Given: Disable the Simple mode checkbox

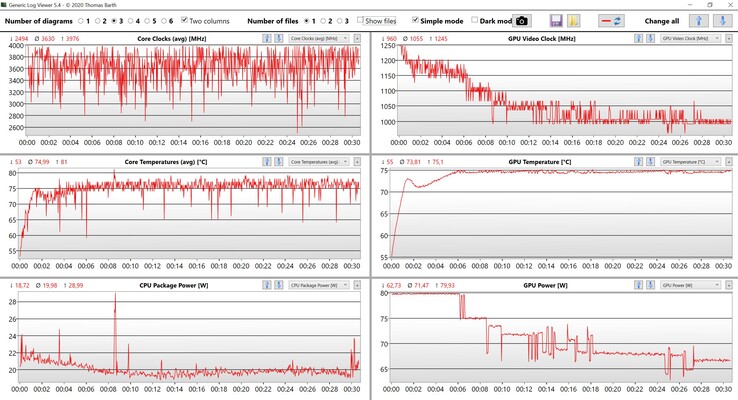Looking at the screenshot, I should click(415, 20).
